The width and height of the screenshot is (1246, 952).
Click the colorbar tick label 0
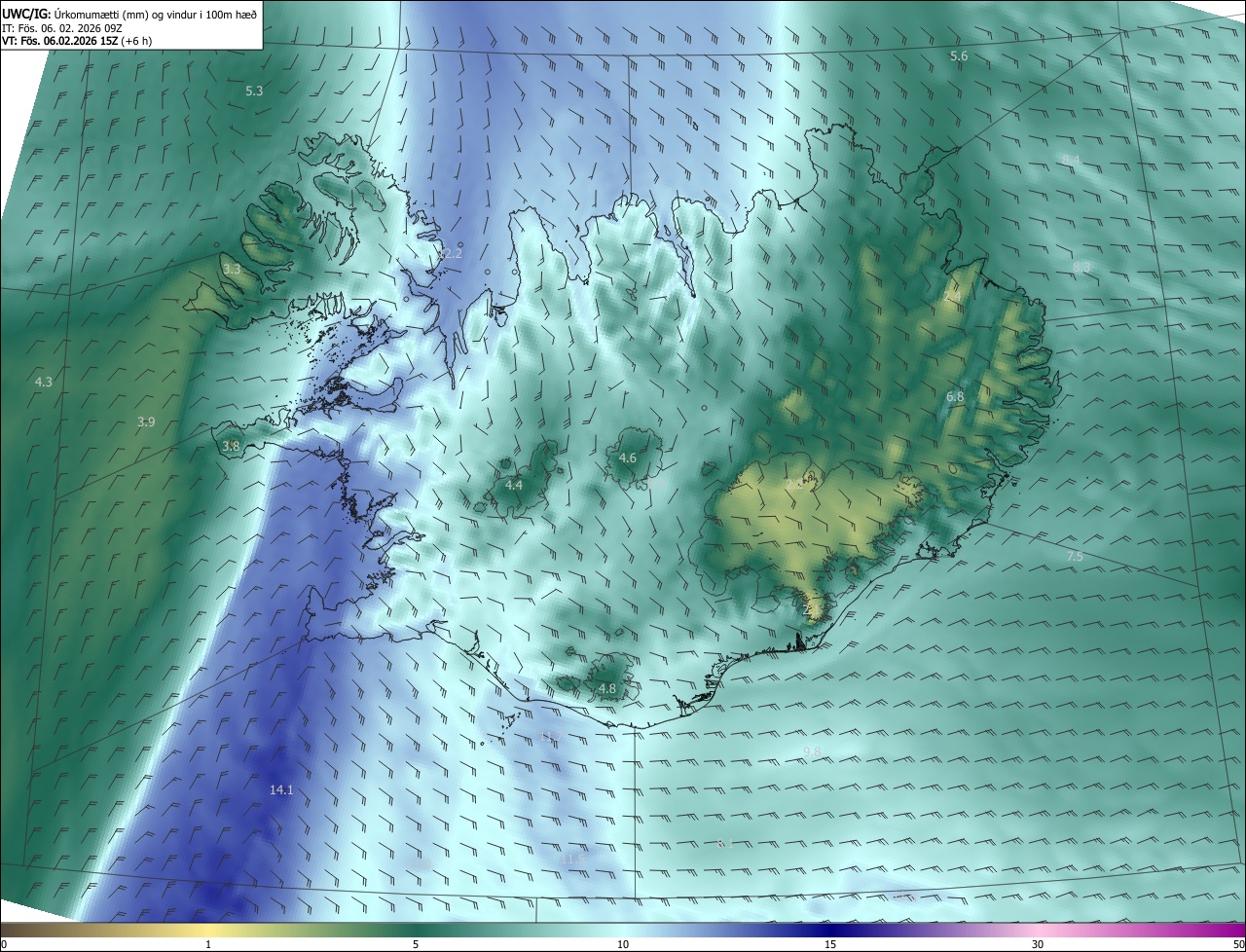(4, 944)
